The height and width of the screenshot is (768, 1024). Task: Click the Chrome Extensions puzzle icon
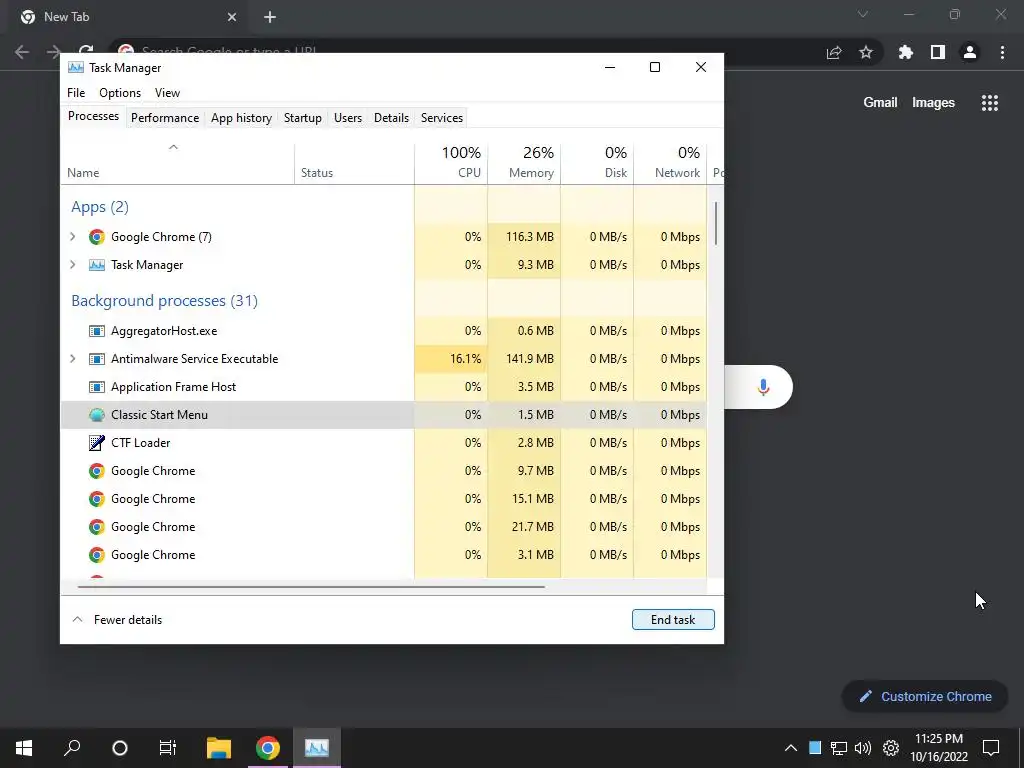[x=905, y=52]
